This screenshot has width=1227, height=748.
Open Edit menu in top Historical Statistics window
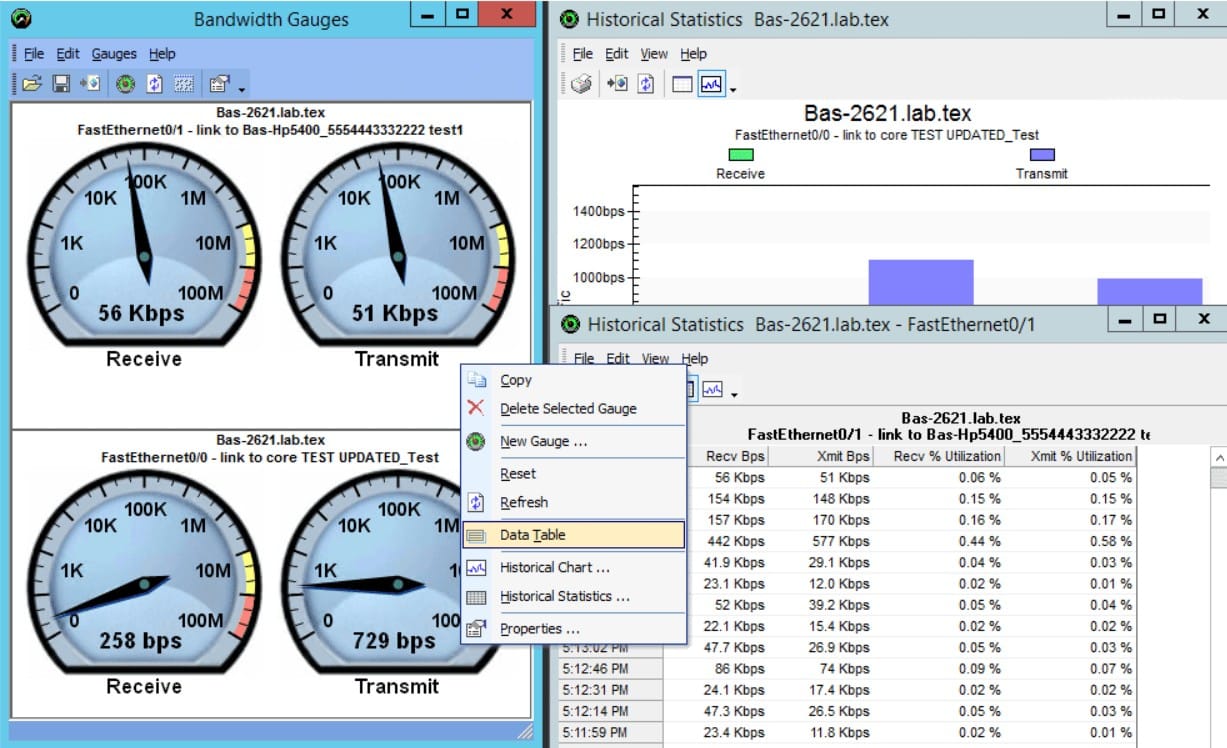pyautogui.click(x=617, y=54)
